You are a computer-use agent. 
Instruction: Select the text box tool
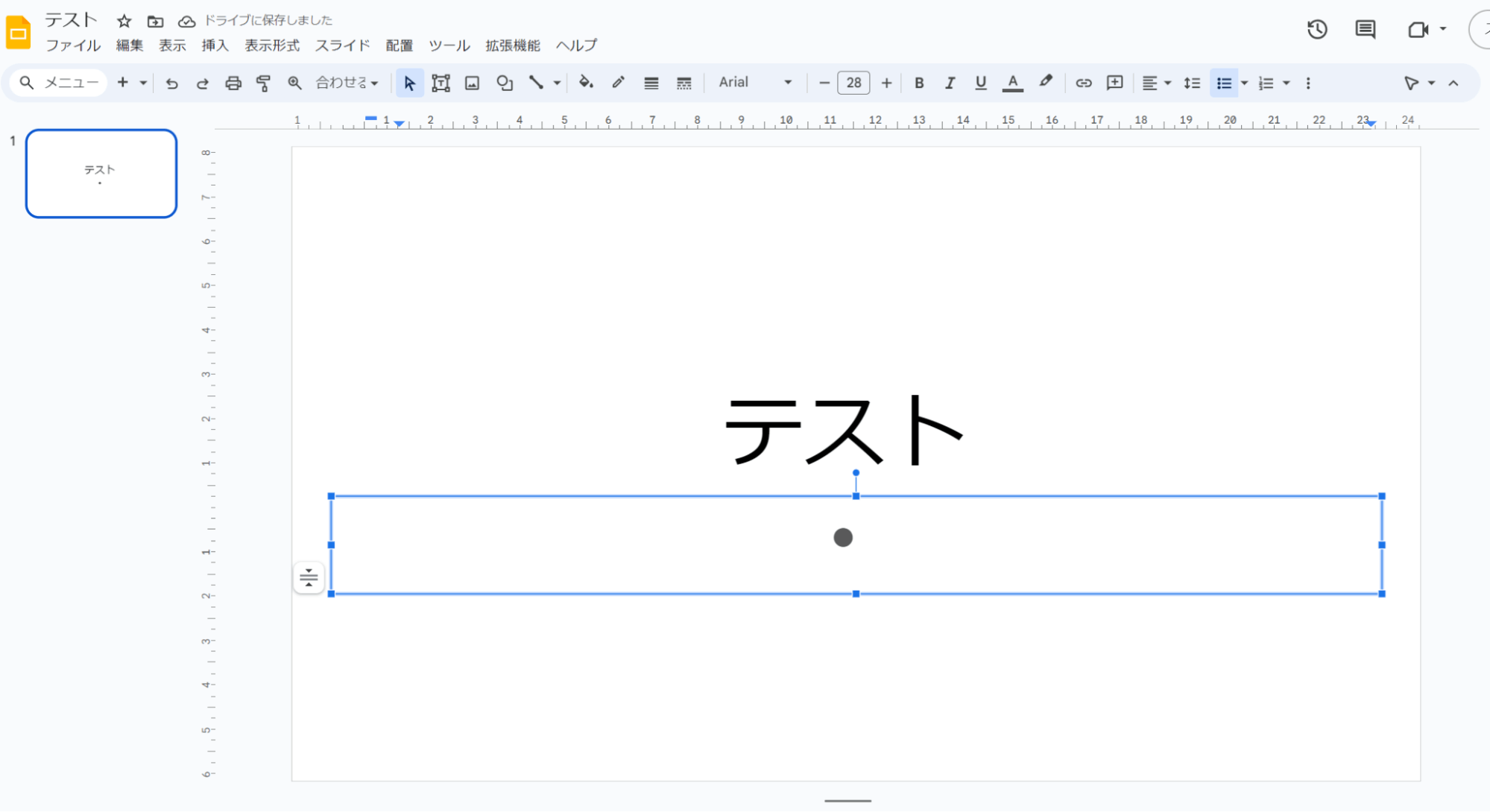(441, 83)
